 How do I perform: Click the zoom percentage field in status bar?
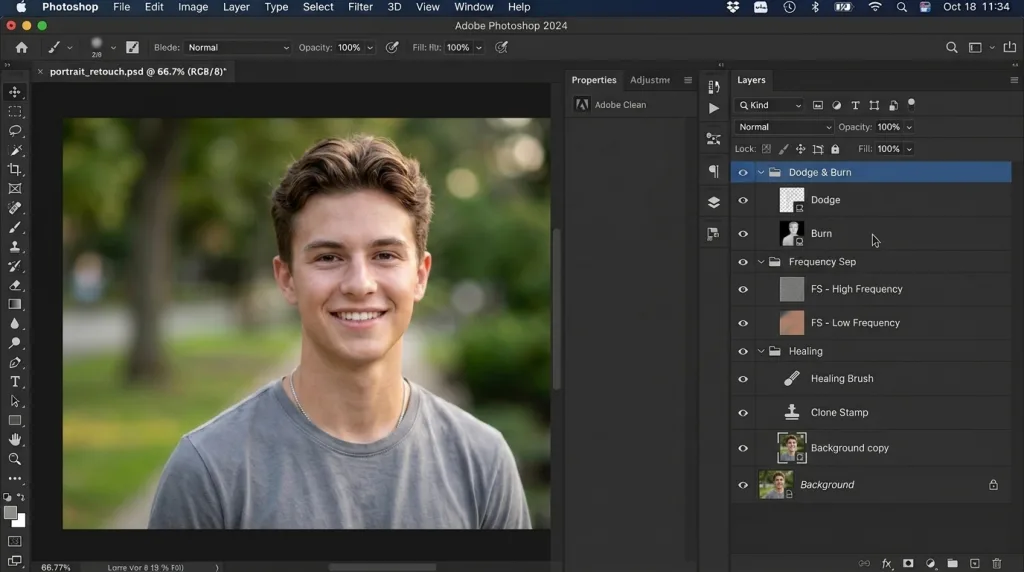[56, 567]
